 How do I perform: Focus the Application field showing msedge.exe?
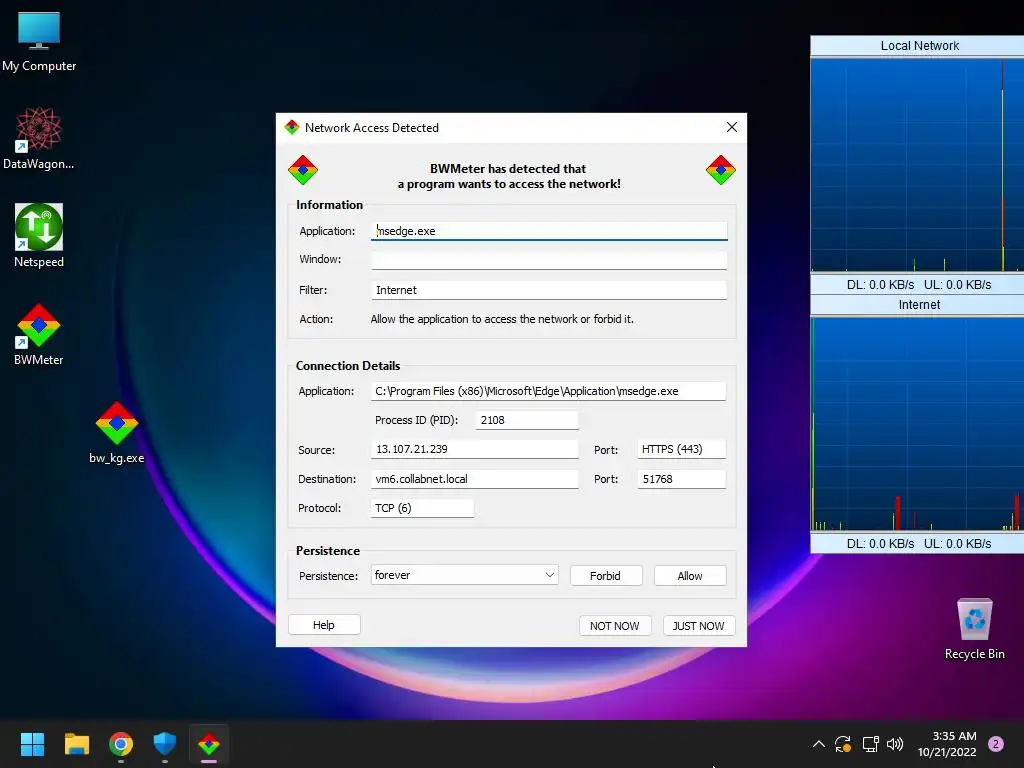(549, 231)
